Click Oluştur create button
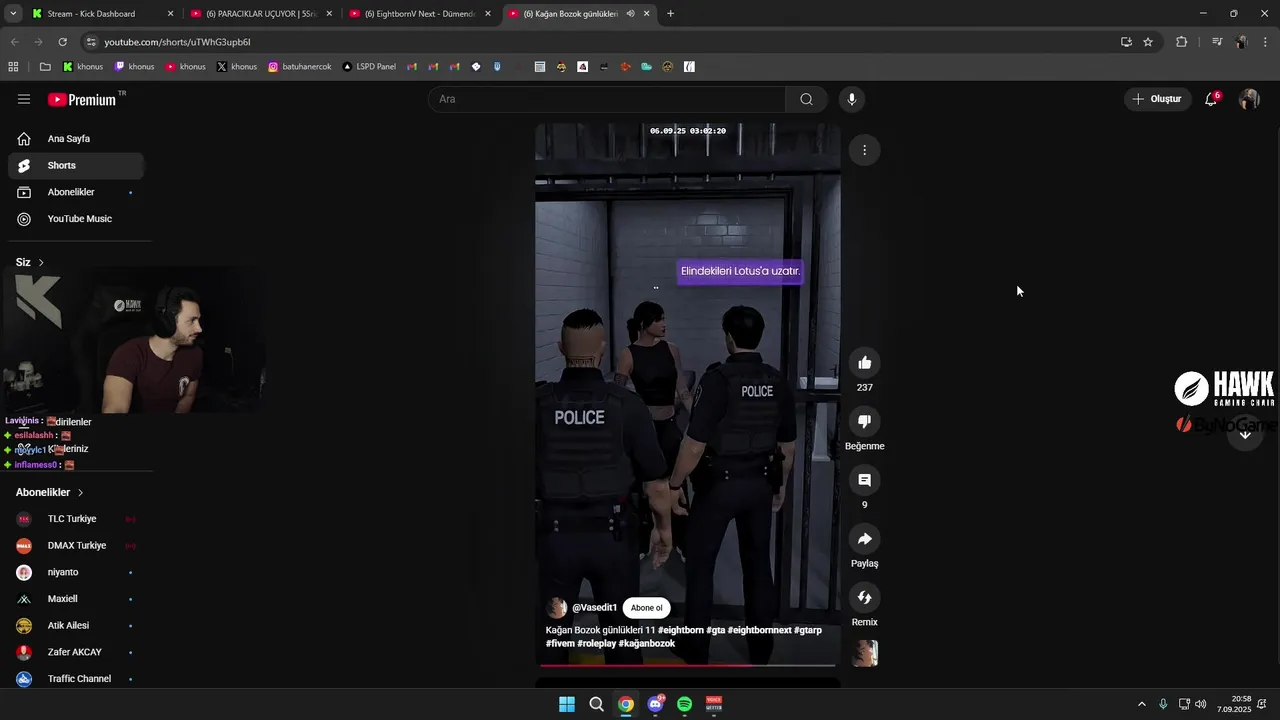Viewport: 1280px width, 720px height. pos(1156,99)
